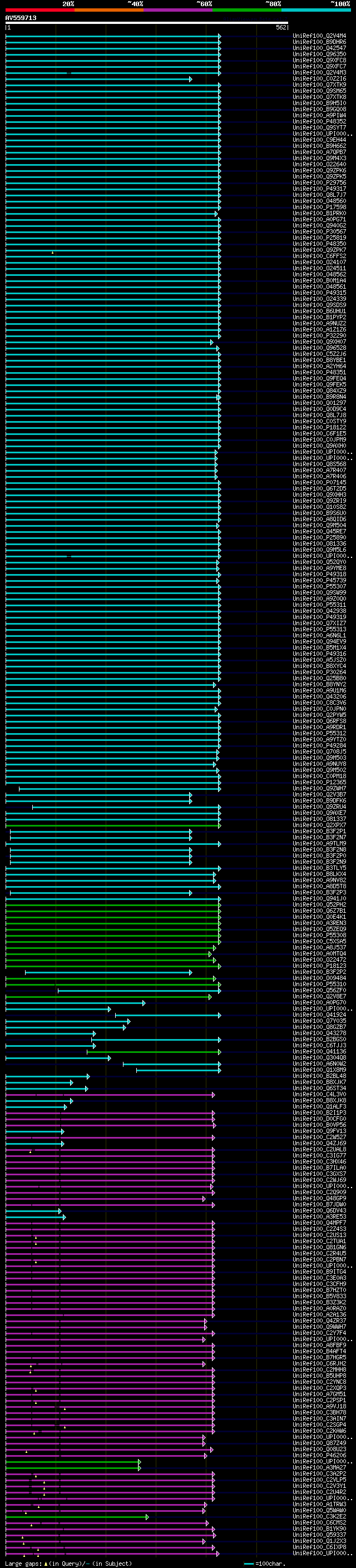Select UniRef100_Q9ZPK6 in the hit list
This screenshot has height=1568, width=356.
click(319, 170)
